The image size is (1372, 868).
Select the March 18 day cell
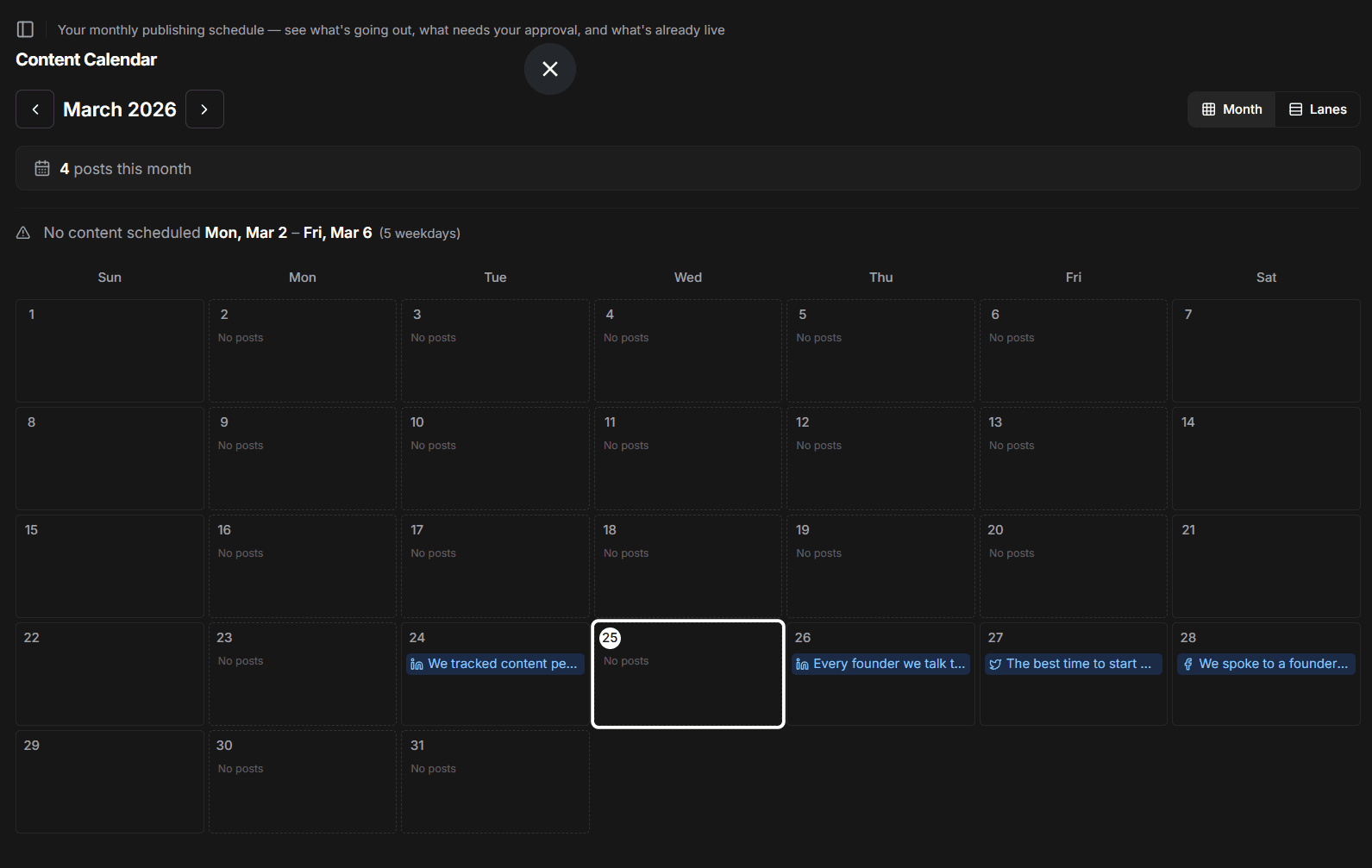pos(688,566)
